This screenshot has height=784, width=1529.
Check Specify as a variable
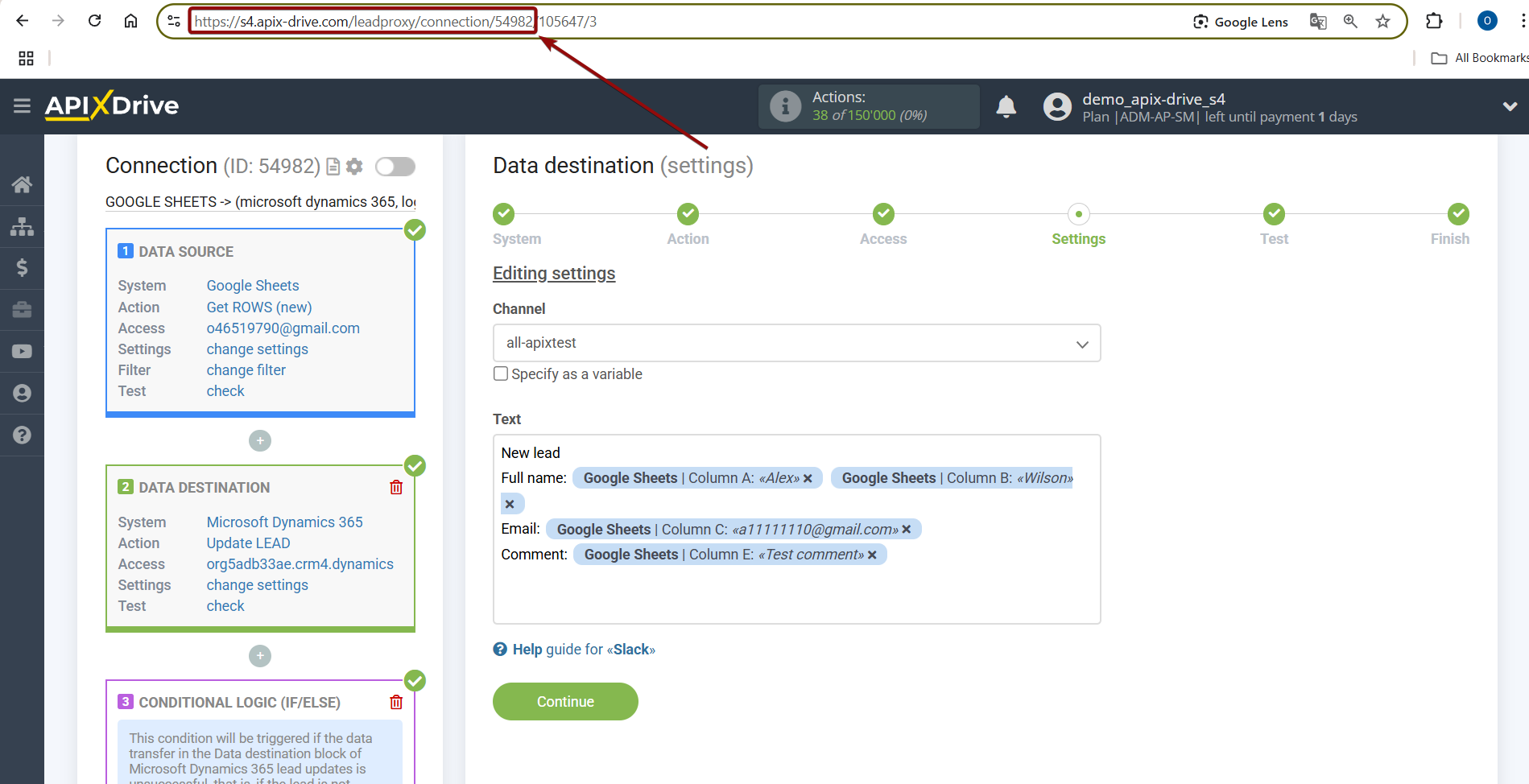point(501,373)
